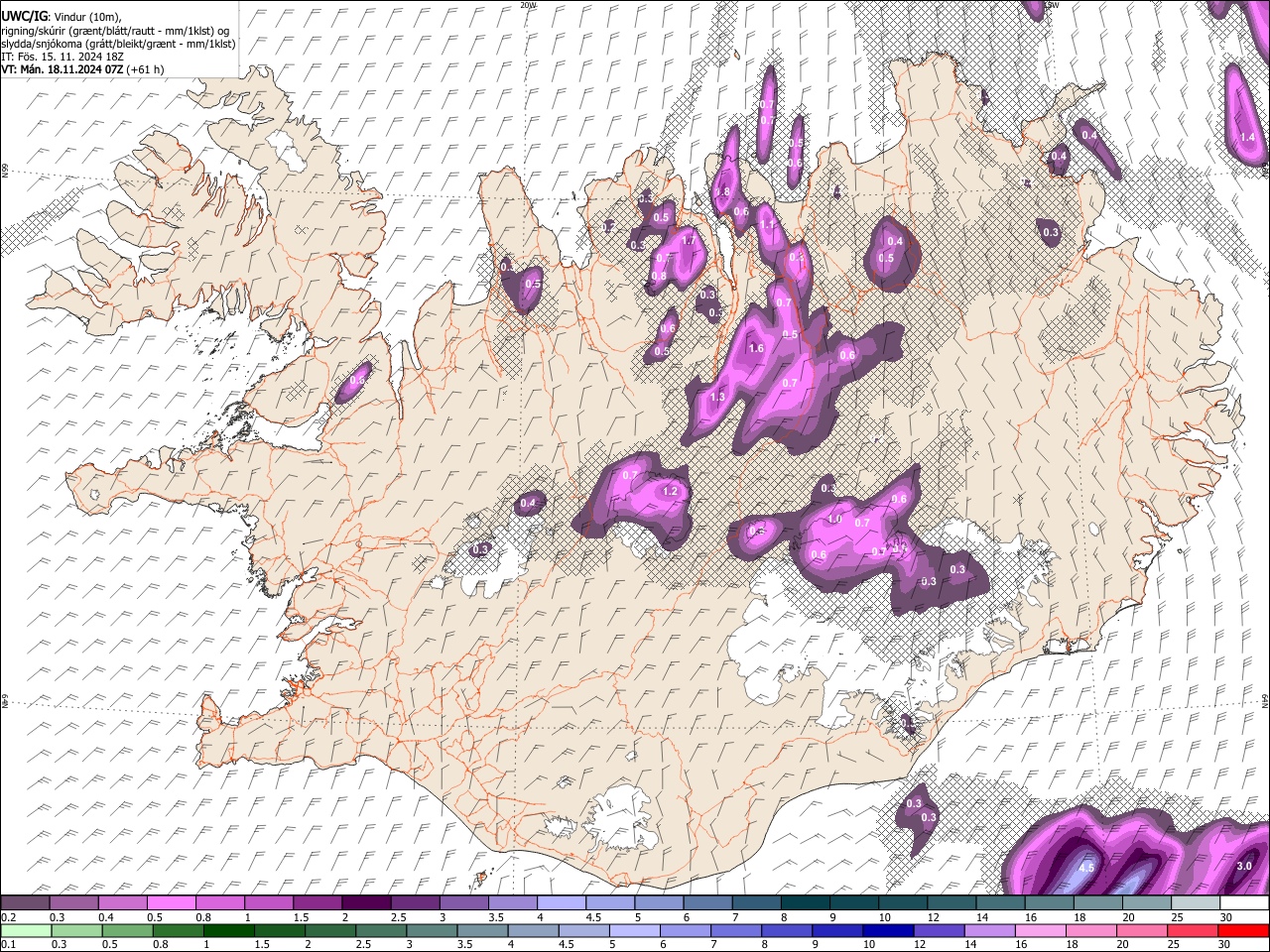Pick the darkest purple 2–2.5 snow legend swatch
1270x952 pixels.
[366, 902]
